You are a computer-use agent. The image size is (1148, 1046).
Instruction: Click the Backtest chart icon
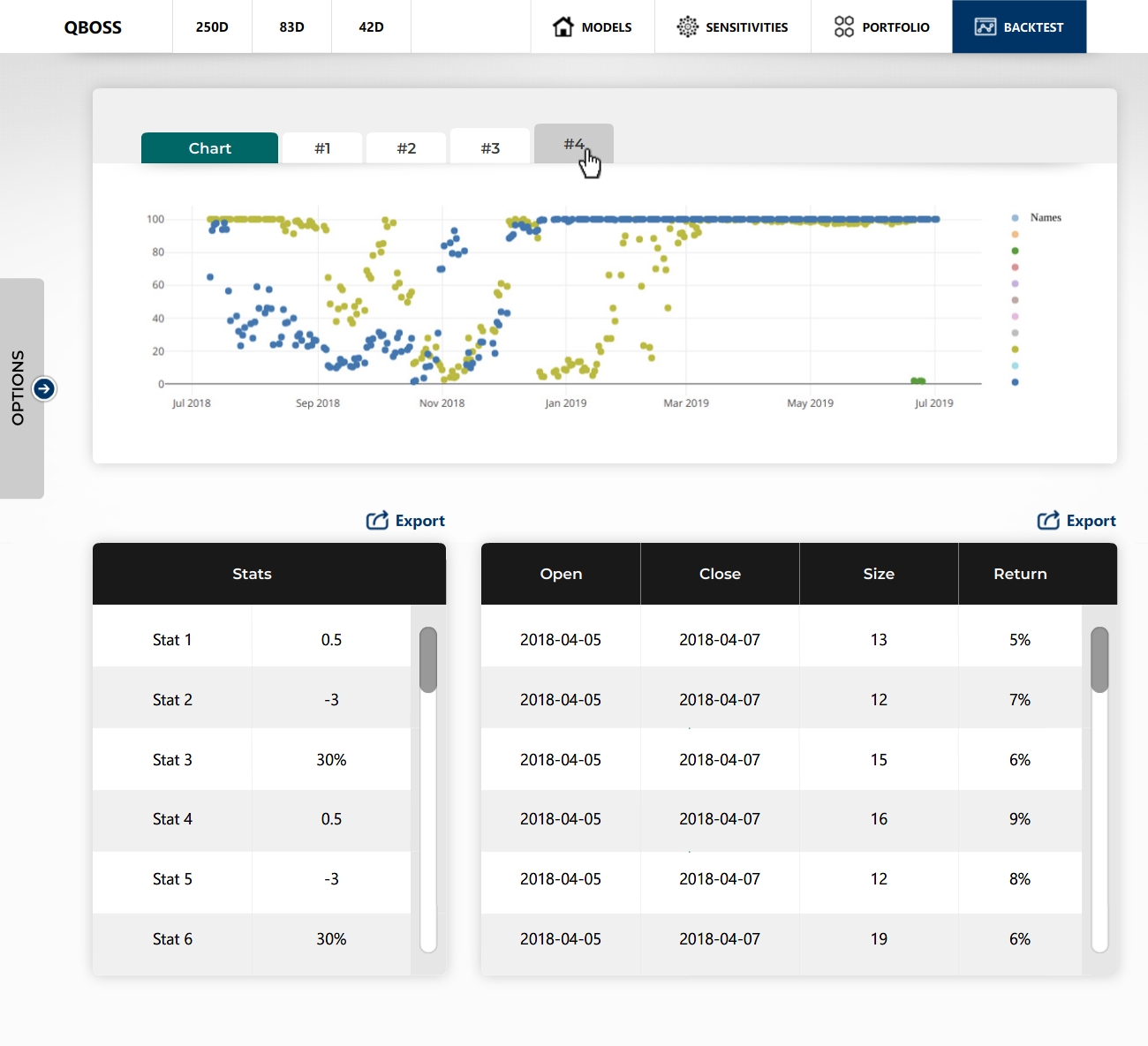[985, 26]
